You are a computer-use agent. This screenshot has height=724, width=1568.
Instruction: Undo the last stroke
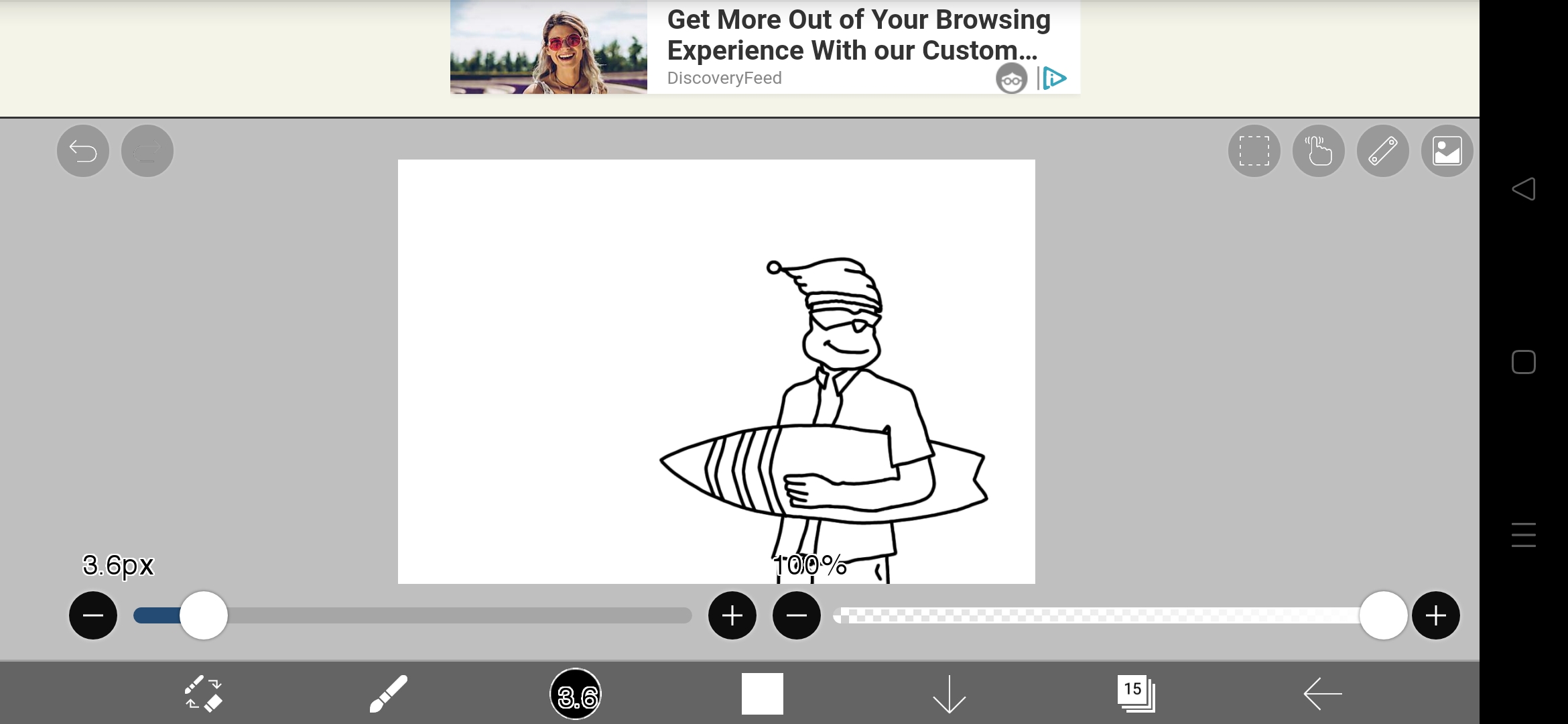click(83, 151)
